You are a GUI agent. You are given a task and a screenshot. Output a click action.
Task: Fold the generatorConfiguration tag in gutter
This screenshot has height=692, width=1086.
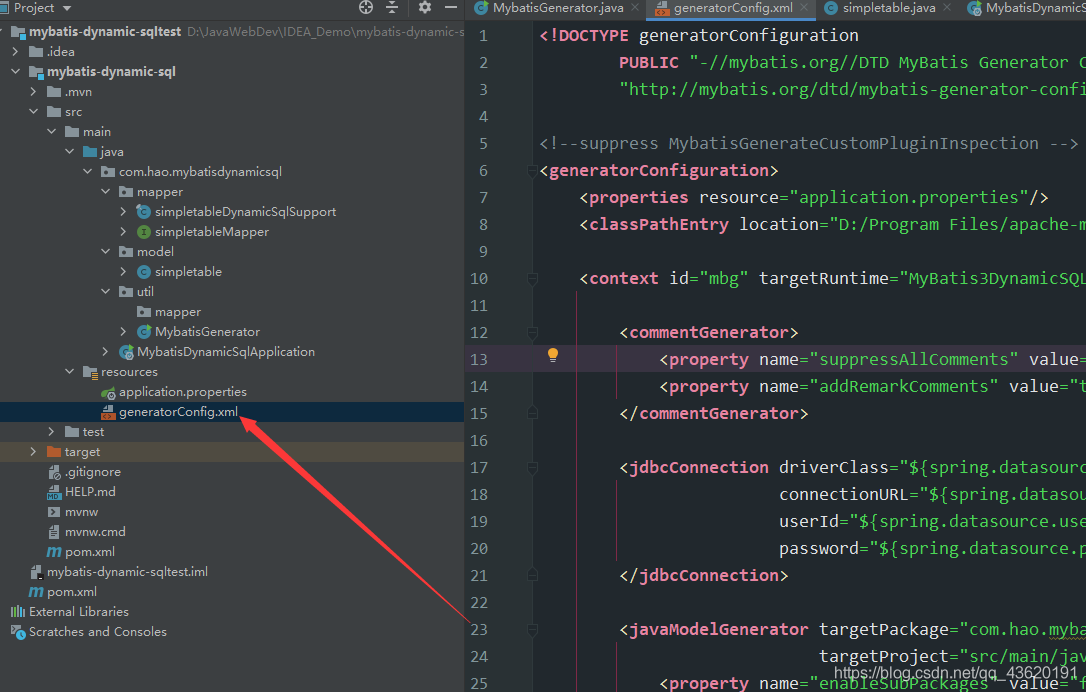click(533, 171)
